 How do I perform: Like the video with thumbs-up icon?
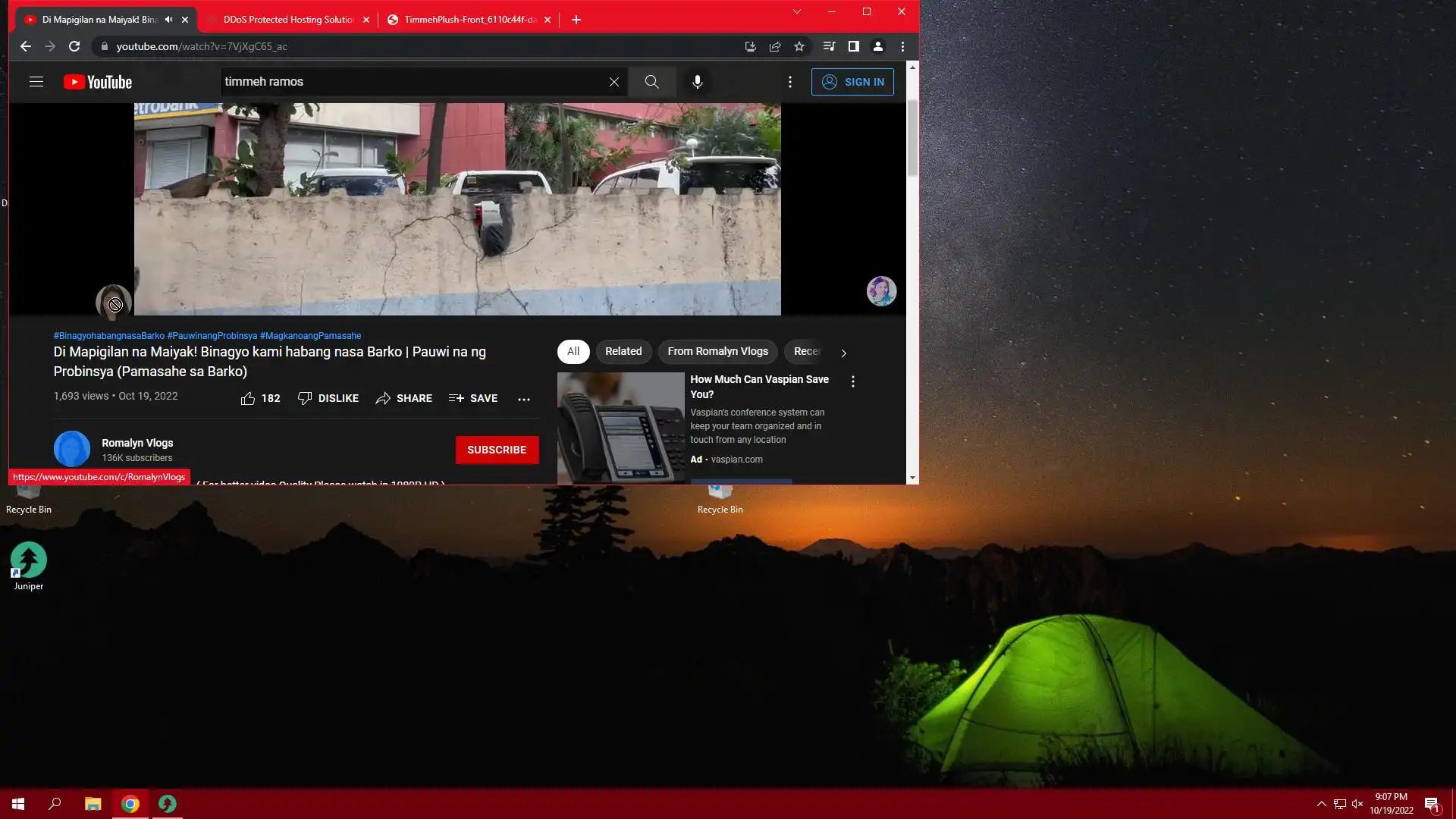coord(248,399)
